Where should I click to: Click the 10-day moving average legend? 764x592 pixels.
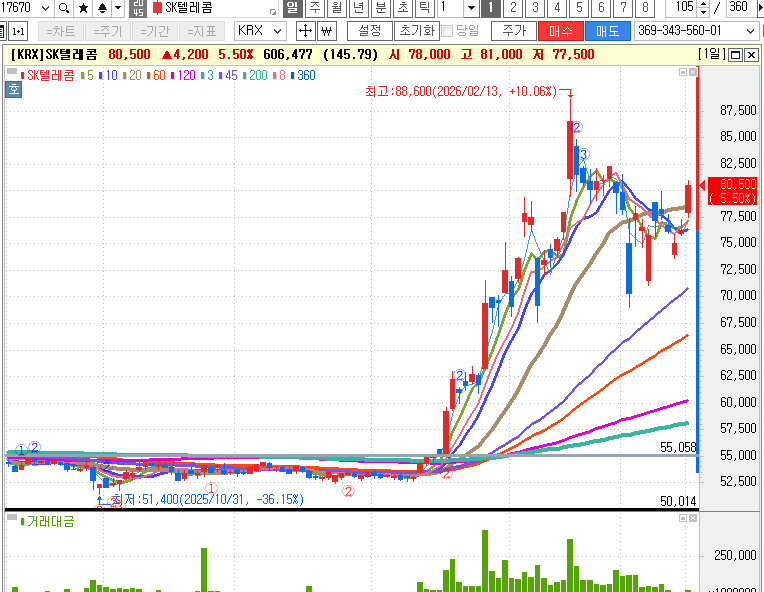(108, 76)
